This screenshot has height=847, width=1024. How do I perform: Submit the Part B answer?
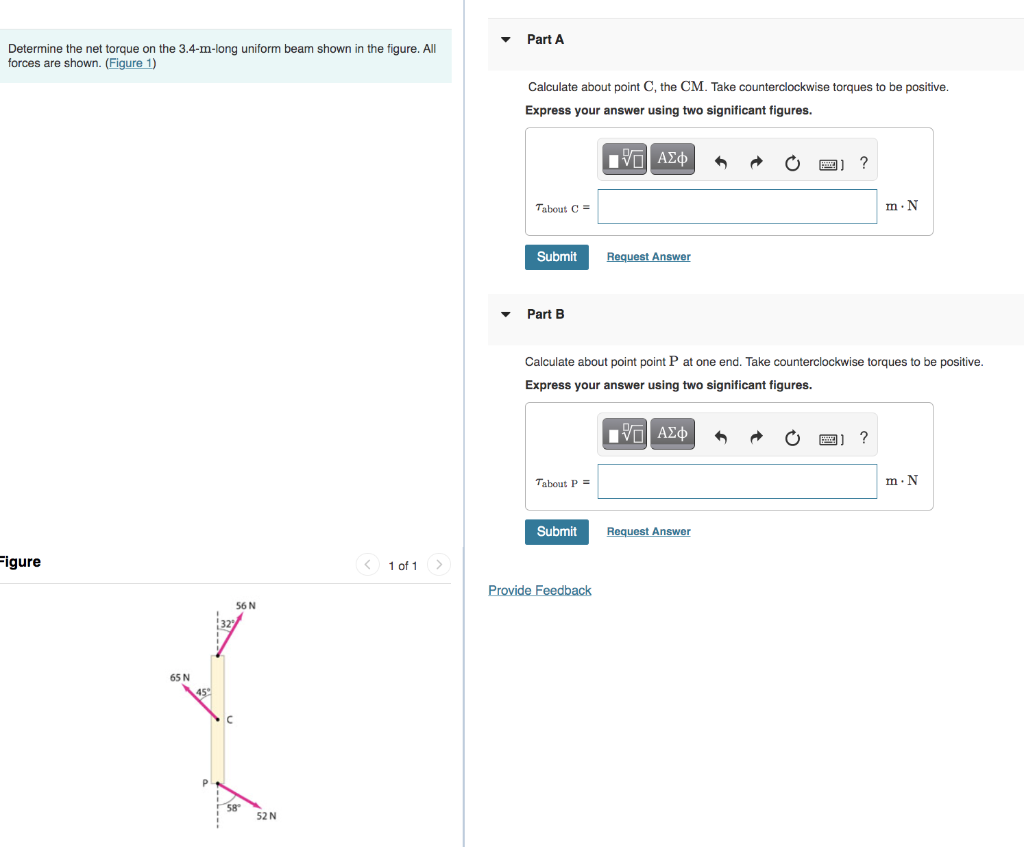point(556,531)
